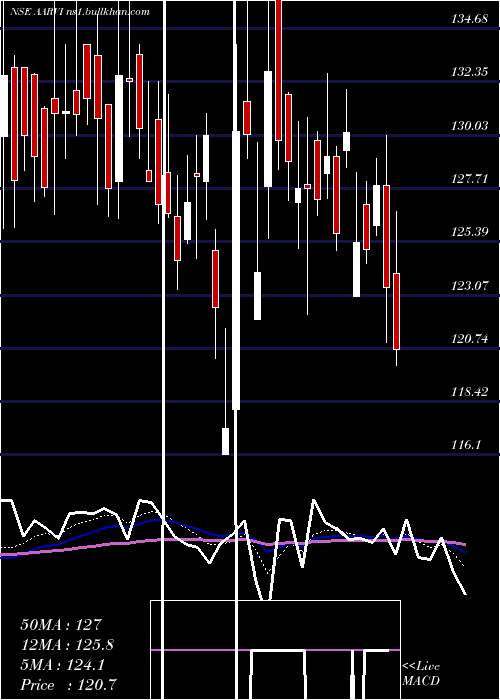The width and height of the screenshot is (500, 700).
Task: Click the 116.1 price axis label
Action: point(466,445)
